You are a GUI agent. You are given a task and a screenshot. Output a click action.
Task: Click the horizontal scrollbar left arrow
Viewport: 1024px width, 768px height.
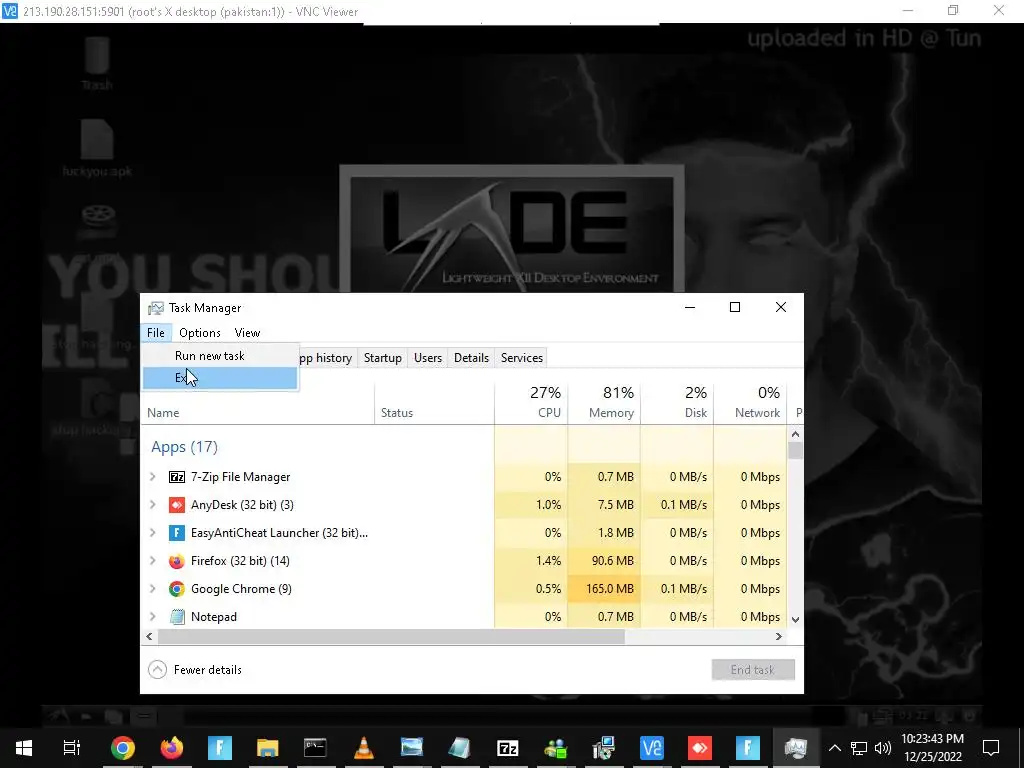pyautogui.click(x=150, y=637)
